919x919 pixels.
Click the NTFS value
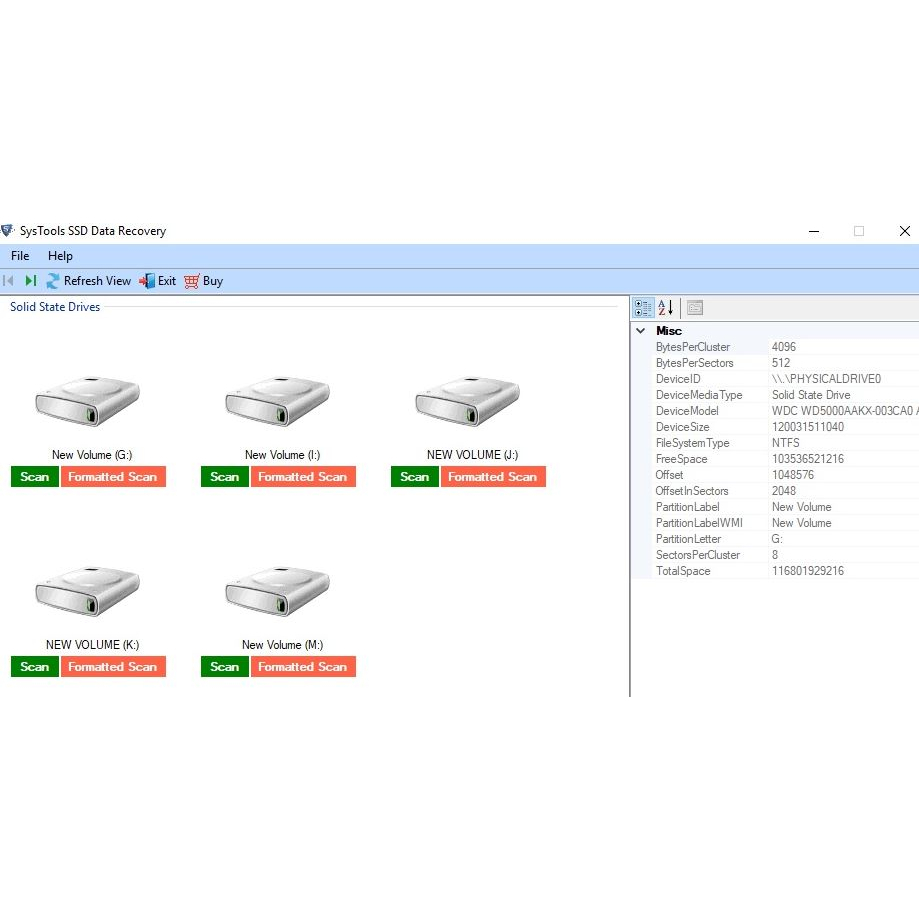click(785, 443)
